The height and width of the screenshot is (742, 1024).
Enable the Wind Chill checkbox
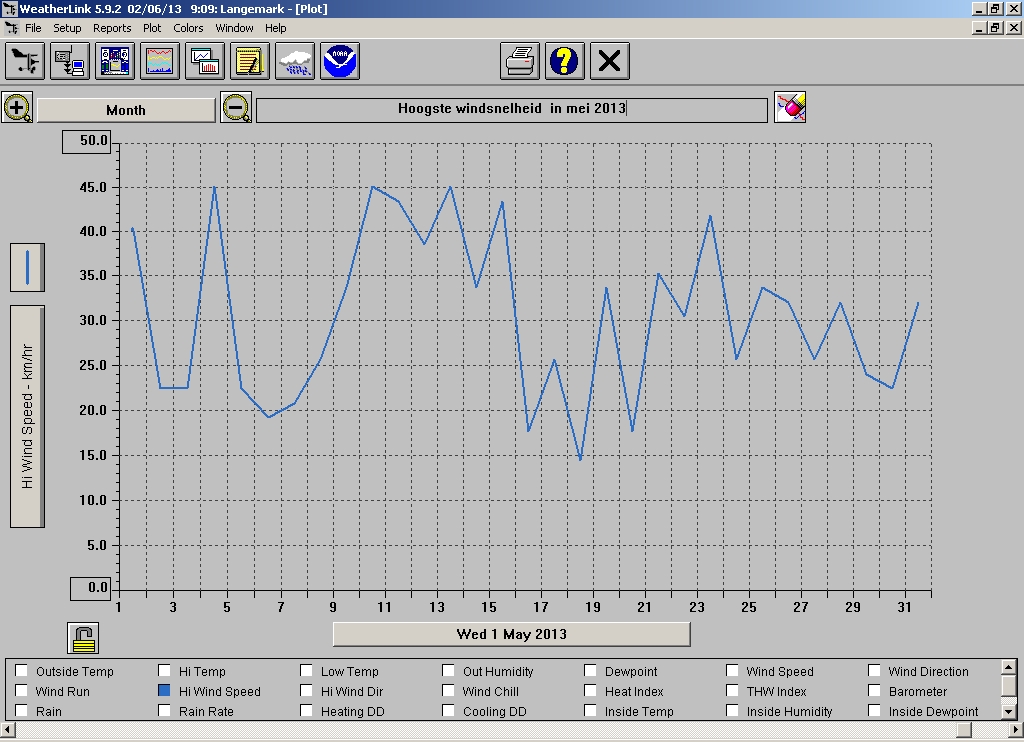449,690
